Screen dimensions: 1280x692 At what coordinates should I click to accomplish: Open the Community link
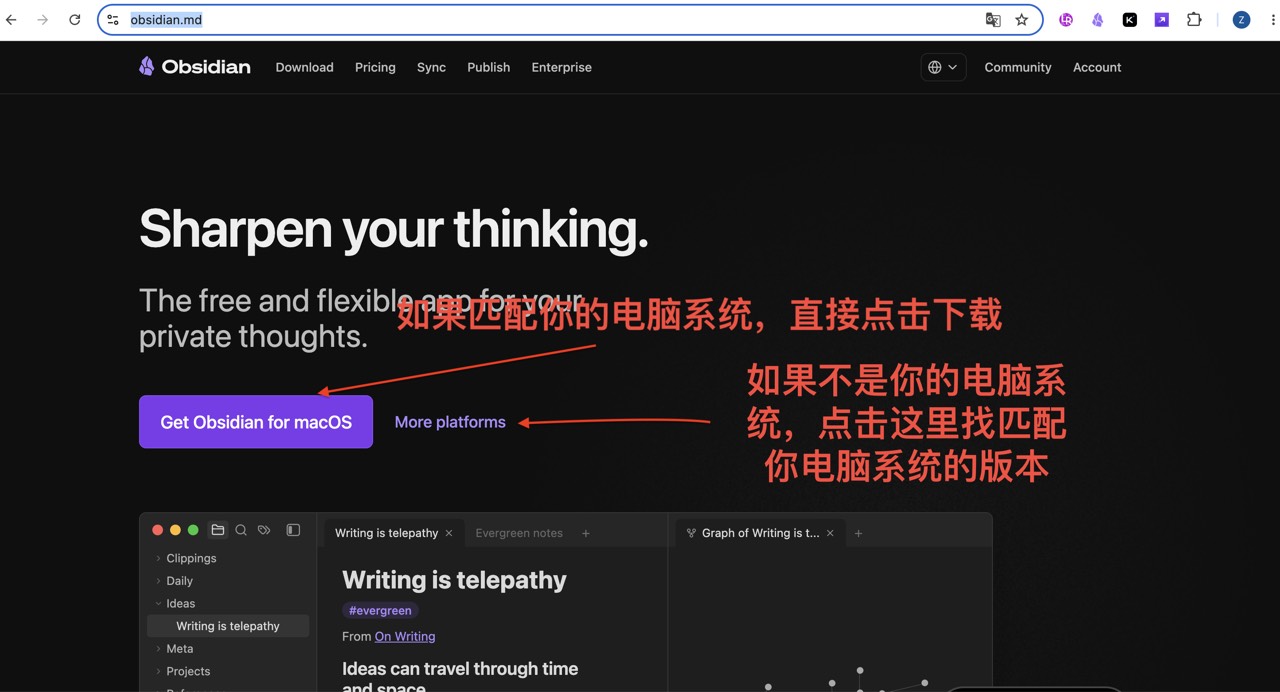tap(1018, 67)
